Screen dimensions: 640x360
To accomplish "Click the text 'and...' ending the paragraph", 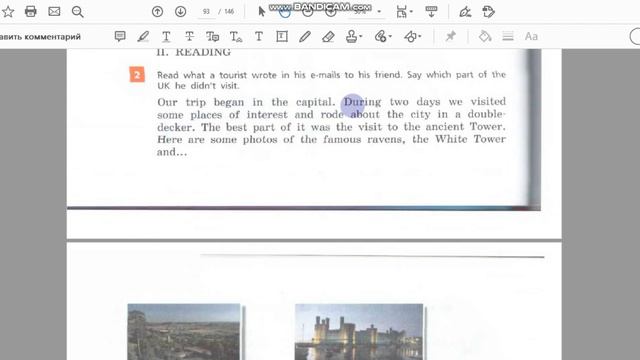I will tap(172, 152).
